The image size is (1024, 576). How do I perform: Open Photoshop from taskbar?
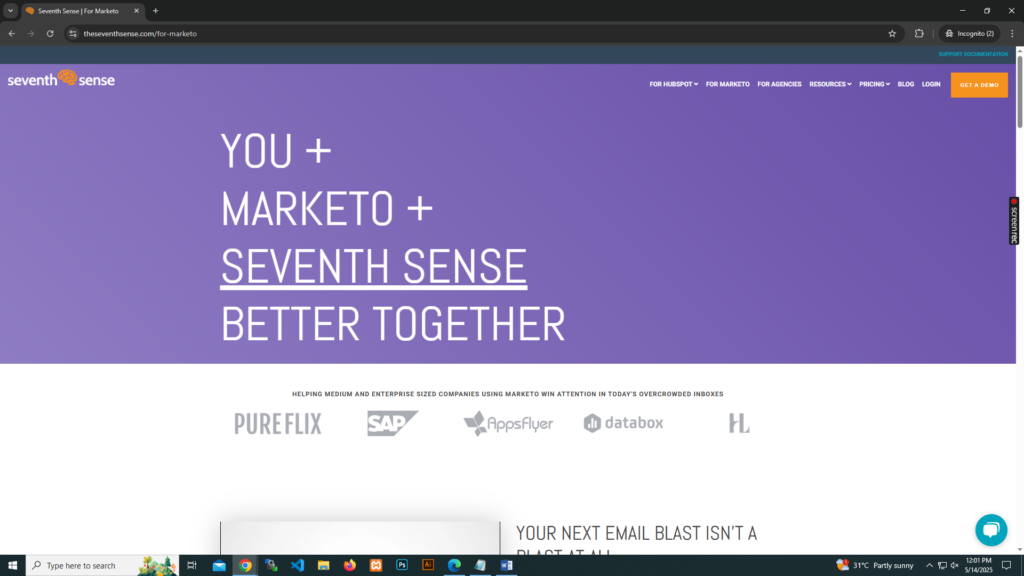pyautogui.click(x=402, y=566)
